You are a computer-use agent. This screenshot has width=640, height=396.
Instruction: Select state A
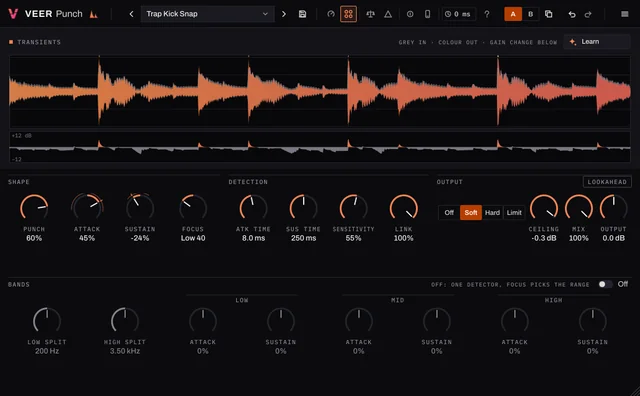pyautogui.click(x=513, y=14)
